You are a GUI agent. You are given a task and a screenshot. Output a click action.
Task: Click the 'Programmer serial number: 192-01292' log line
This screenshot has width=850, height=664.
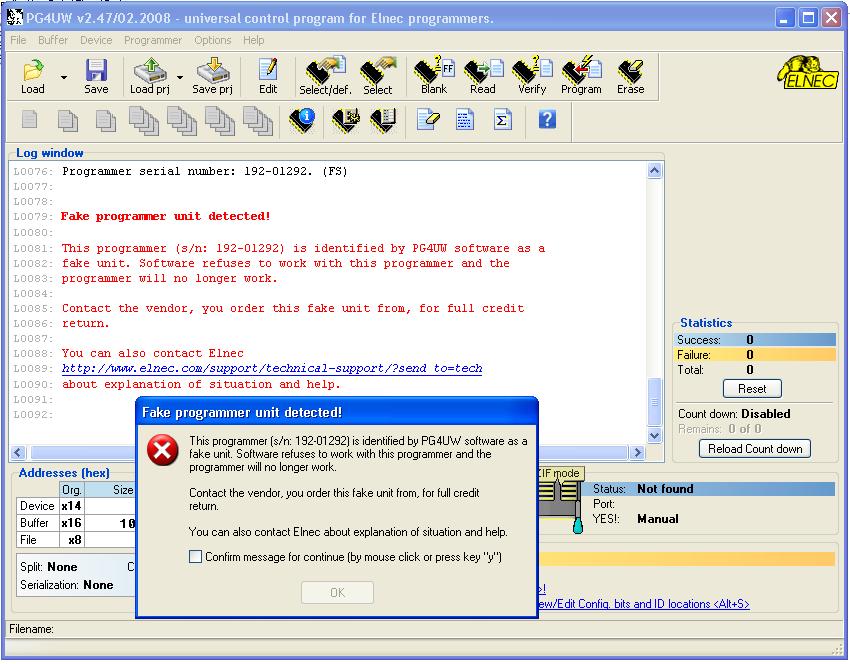[x=204, y=171]
